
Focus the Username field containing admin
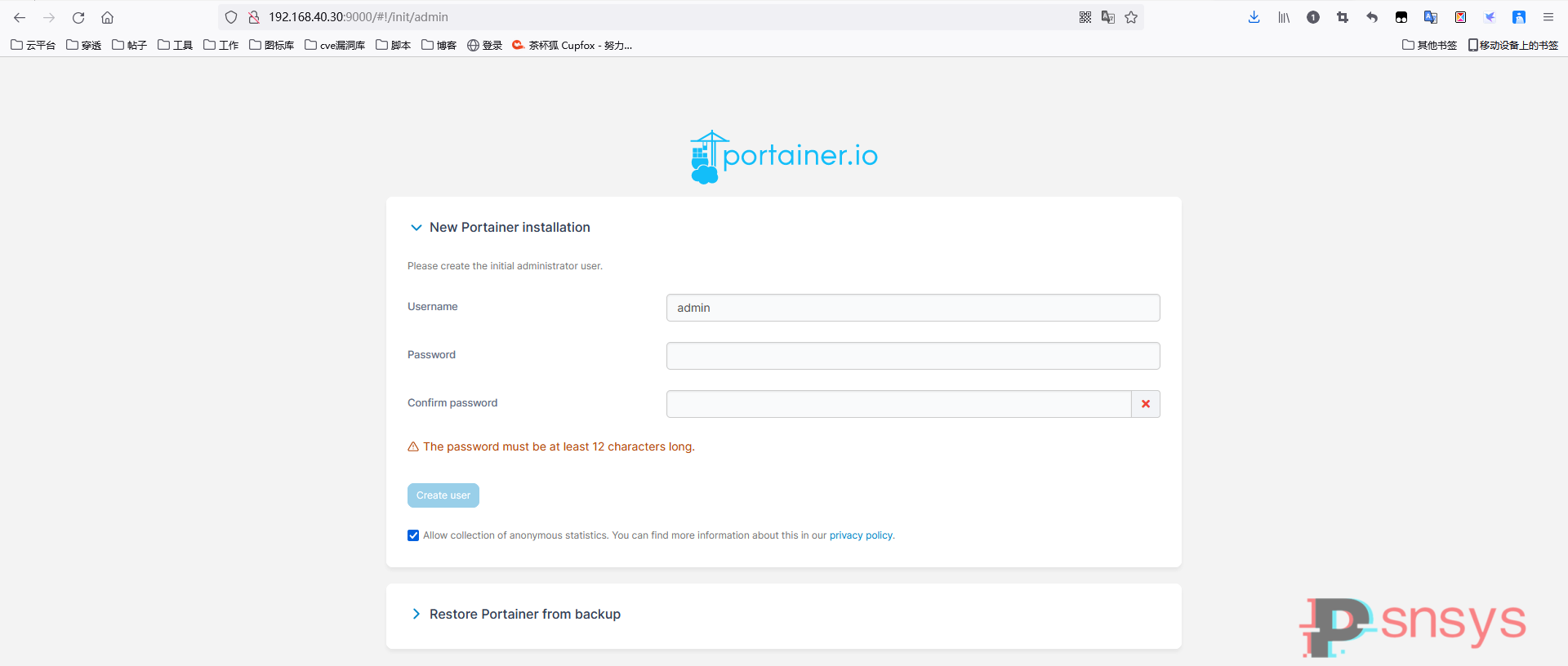click(913, 308)
